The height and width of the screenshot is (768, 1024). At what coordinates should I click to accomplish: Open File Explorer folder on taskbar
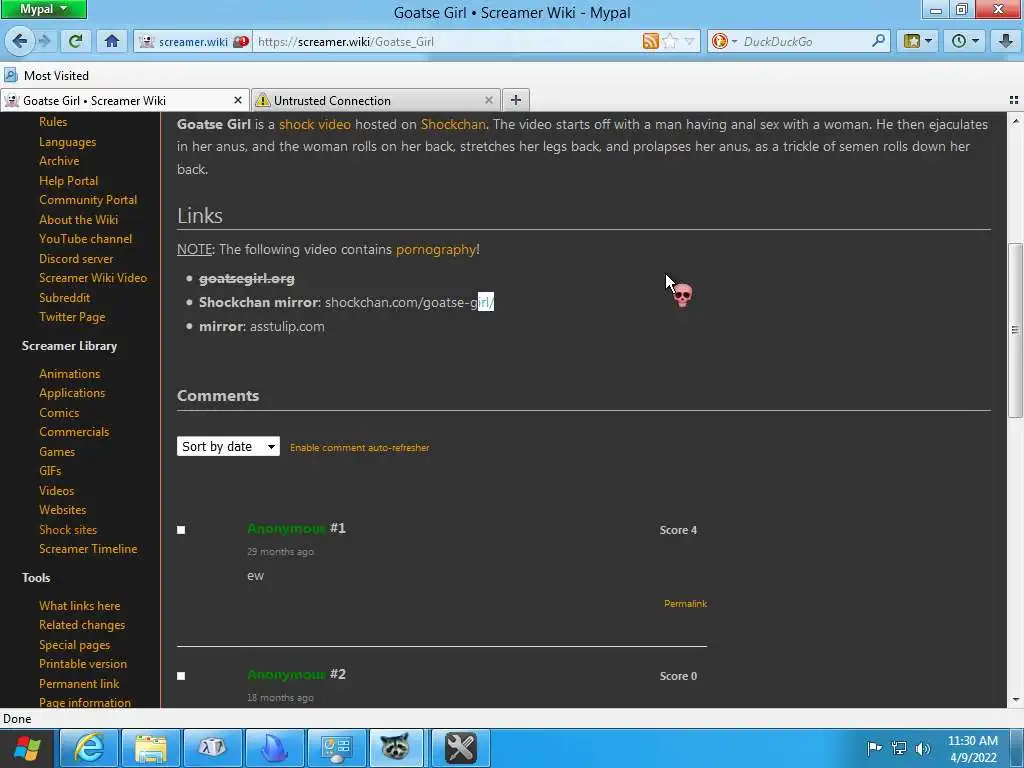point(151,748)
